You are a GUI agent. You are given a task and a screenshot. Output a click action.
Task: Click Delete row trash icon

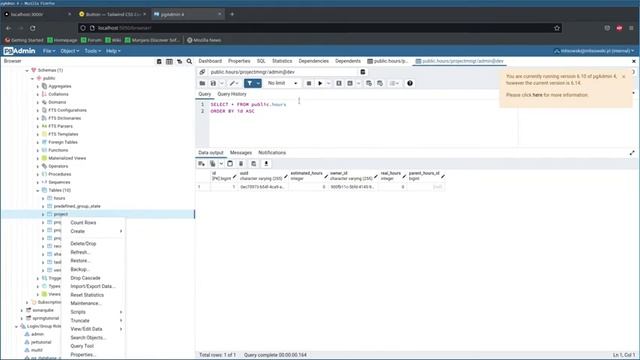tap(241, 164)
